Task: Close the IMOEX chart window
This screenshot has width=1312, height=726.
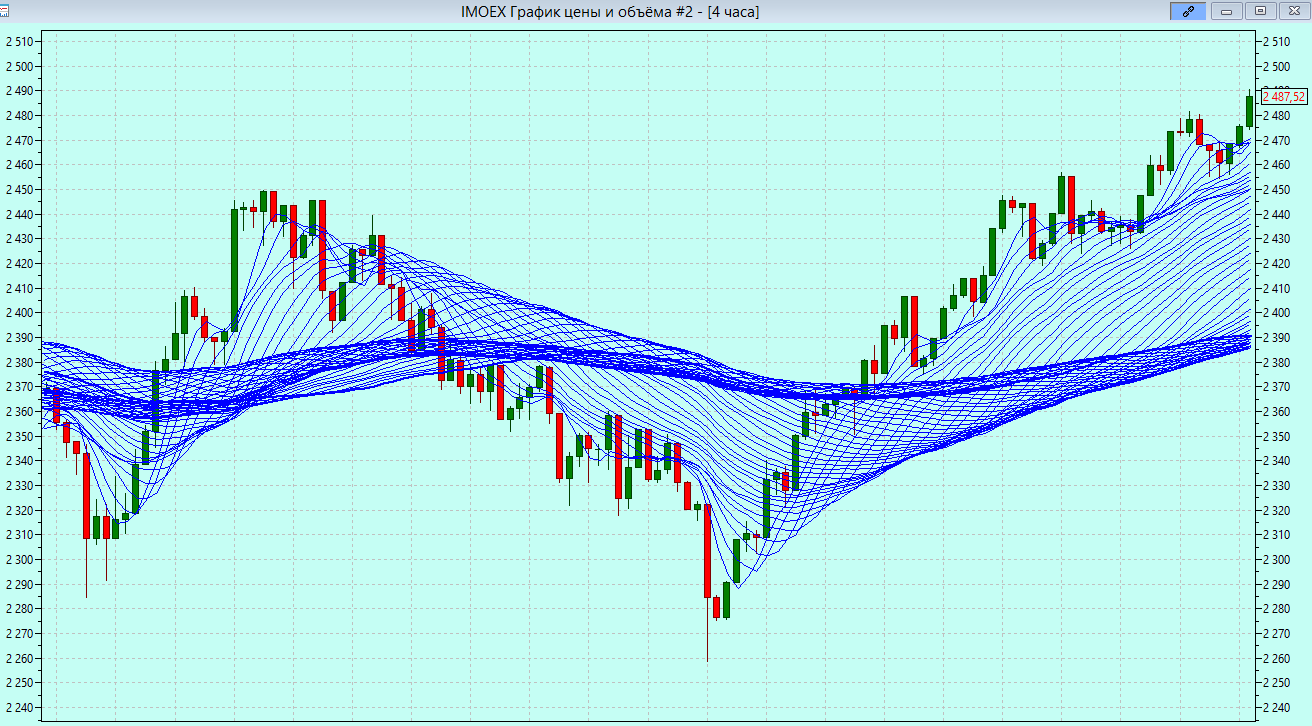Action: click(1293, 11)
